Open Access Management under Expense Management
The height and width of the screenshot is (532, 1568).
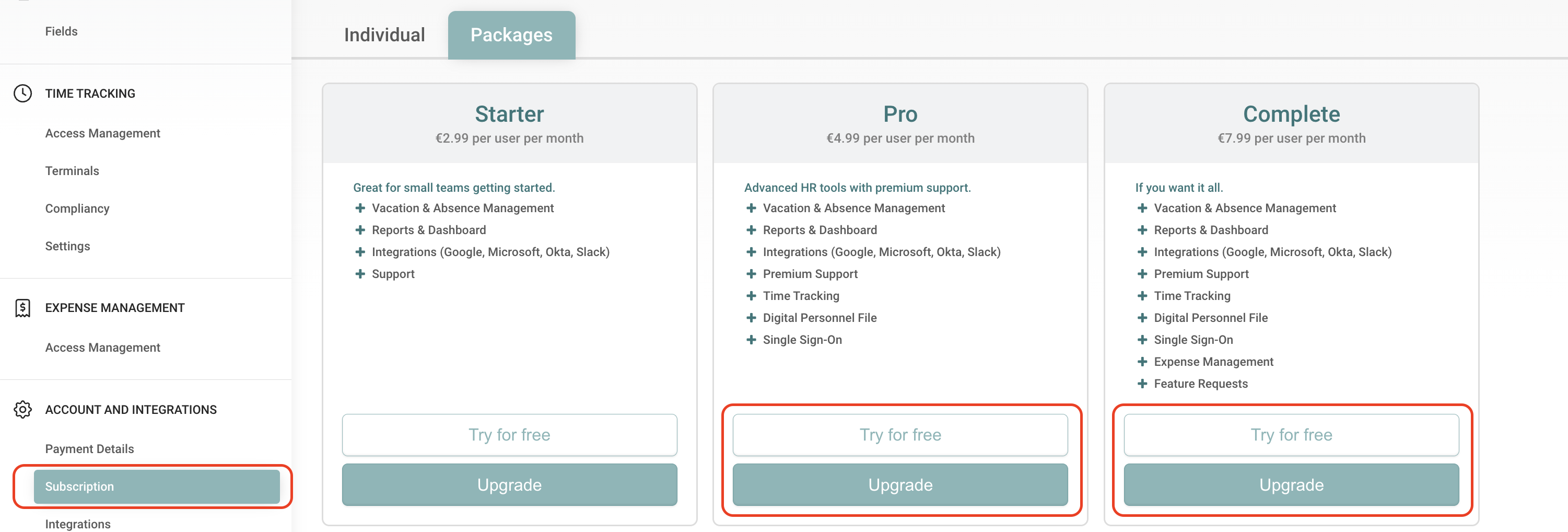click(x=102, y=348)
